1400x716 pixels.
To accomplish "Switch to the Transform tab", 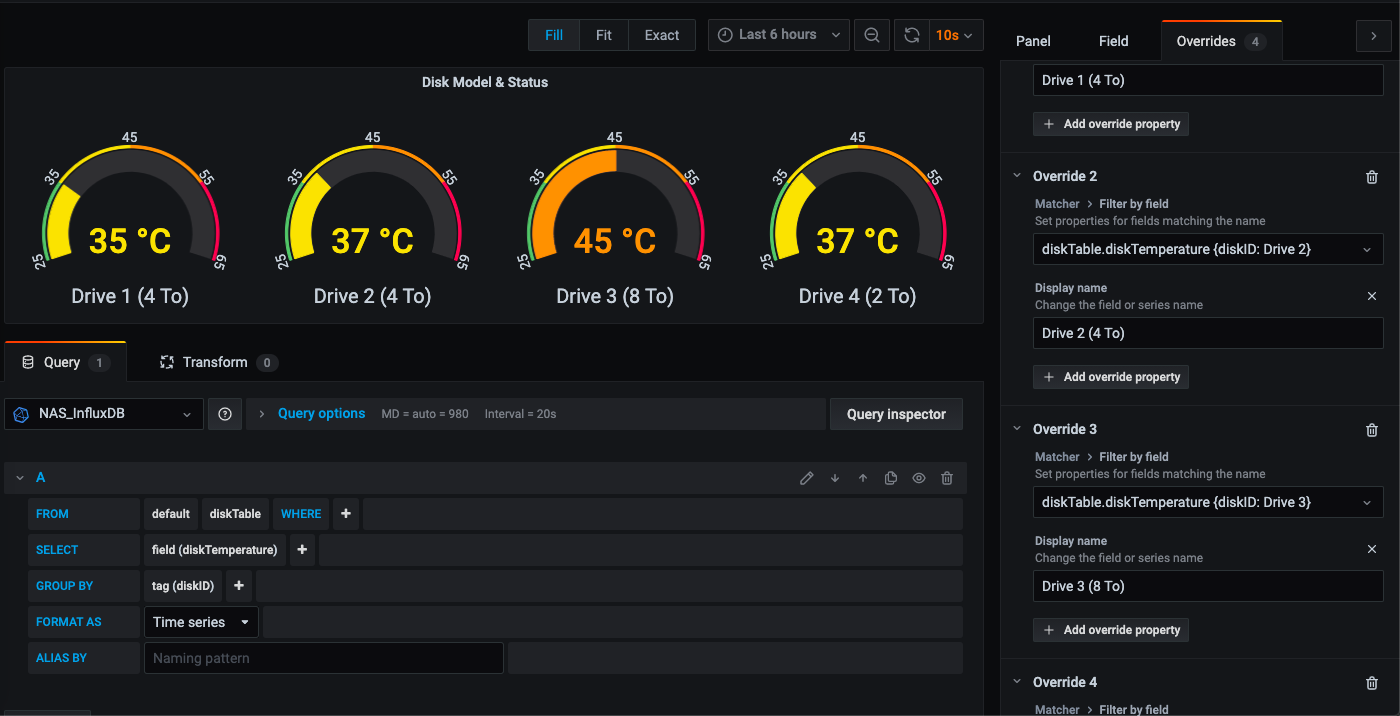I will click(x=215, y=362).
